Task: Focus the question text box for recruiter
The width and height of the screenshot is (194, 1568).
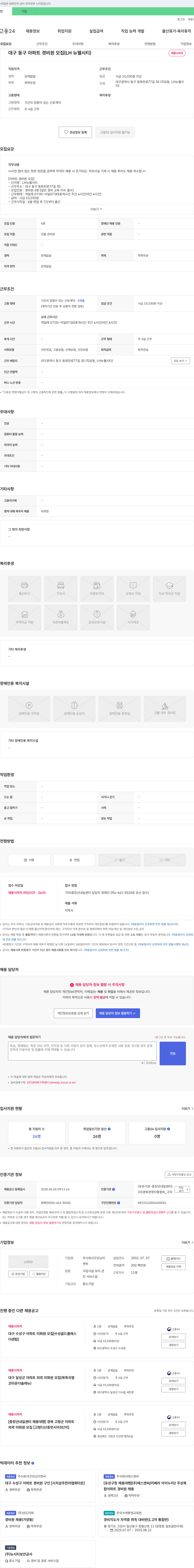Action: tap(82, 1051)
